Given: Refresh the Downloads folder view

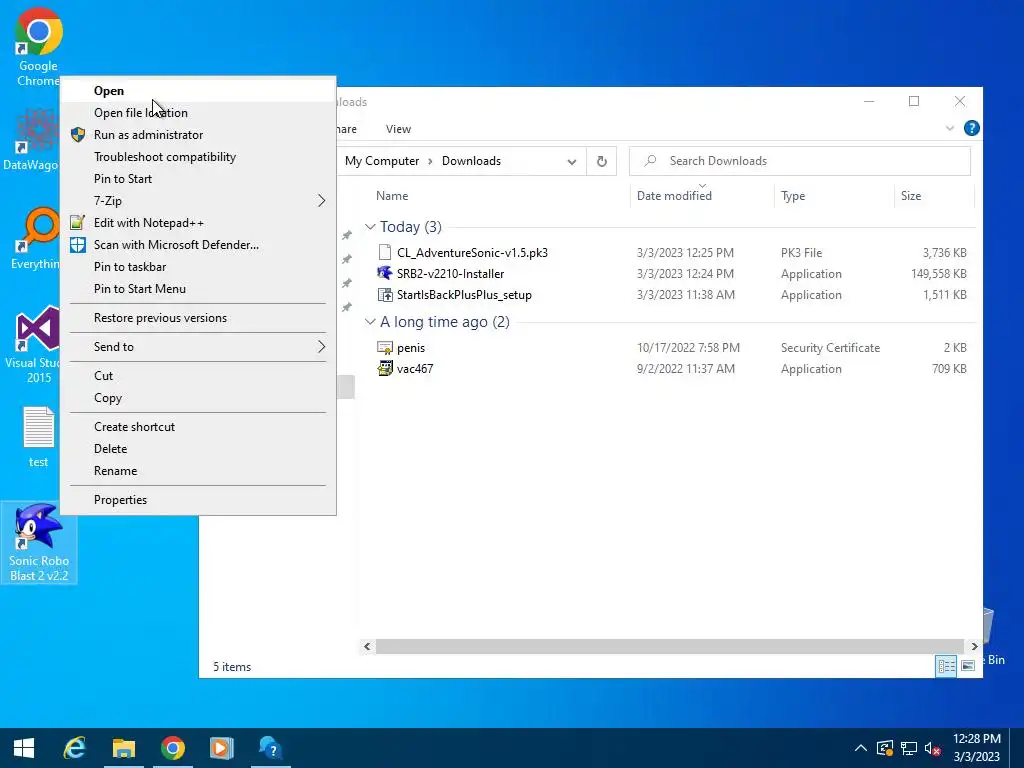Looking at the screenshot, I should coord(601,161).
